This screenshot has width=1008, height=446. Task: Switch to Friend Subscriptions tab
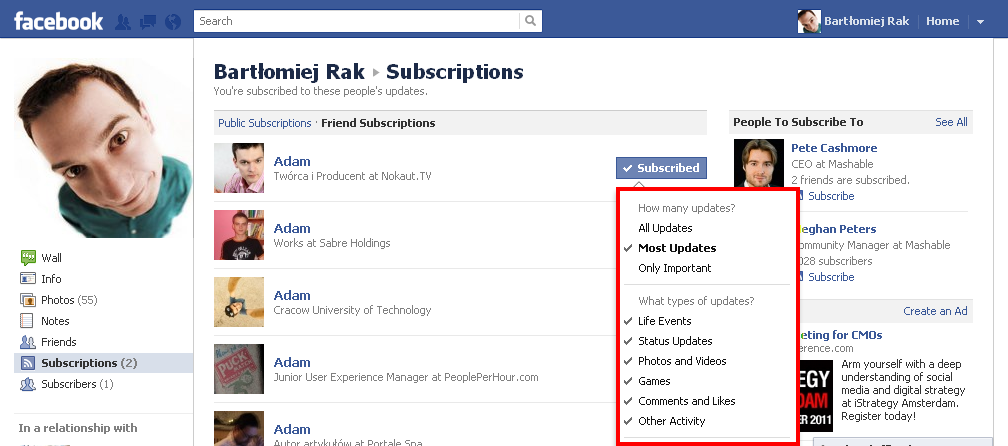tap(378, 123)
